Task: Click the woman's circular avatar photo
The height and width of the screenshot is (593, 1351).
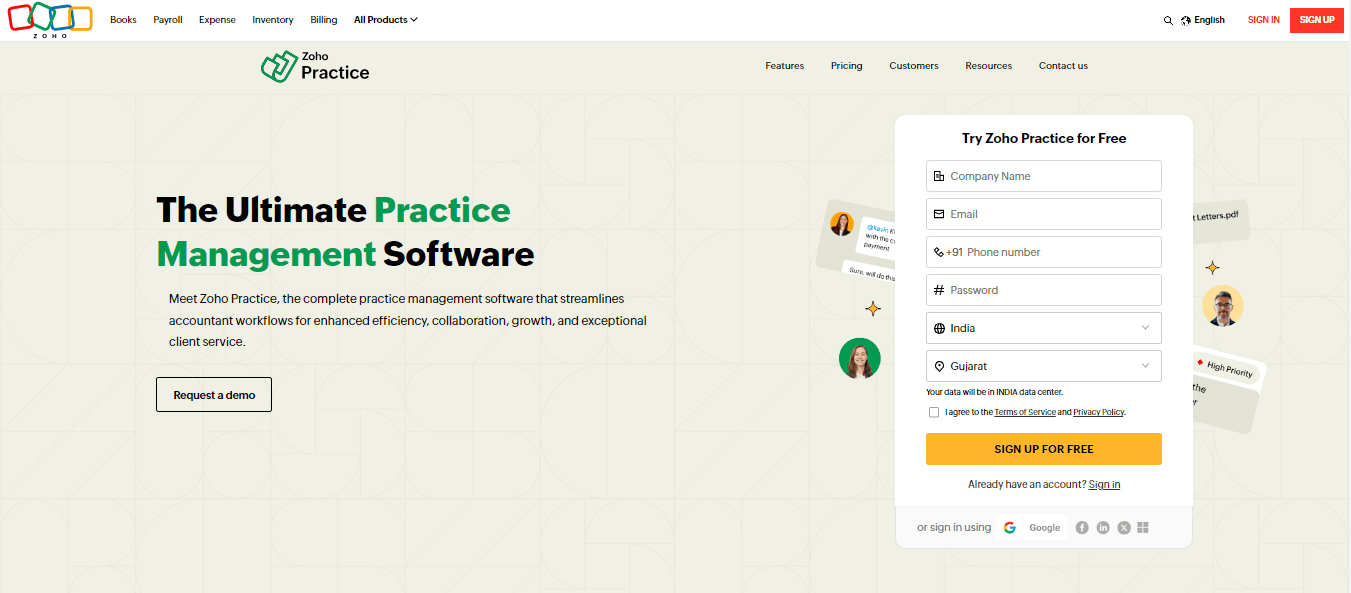Action: (x=859, y=358)
